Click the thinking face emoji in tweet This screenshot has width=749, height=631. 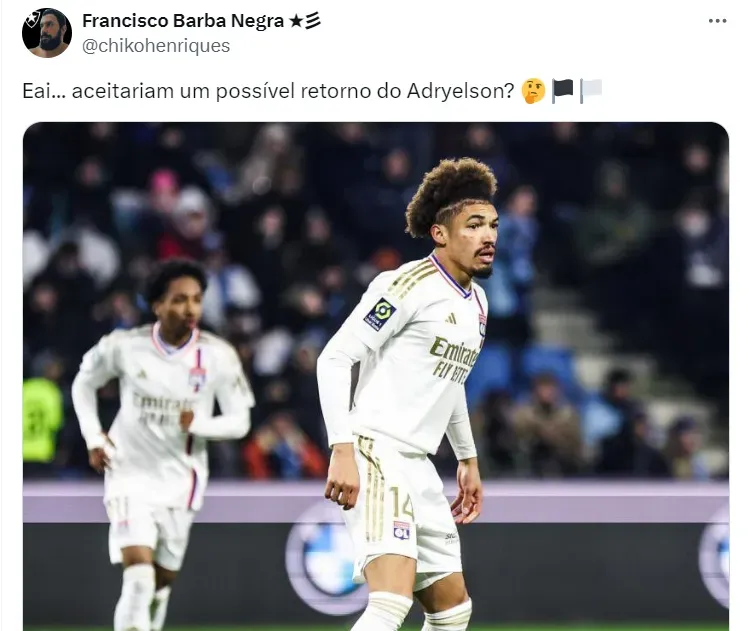[533, 91]
